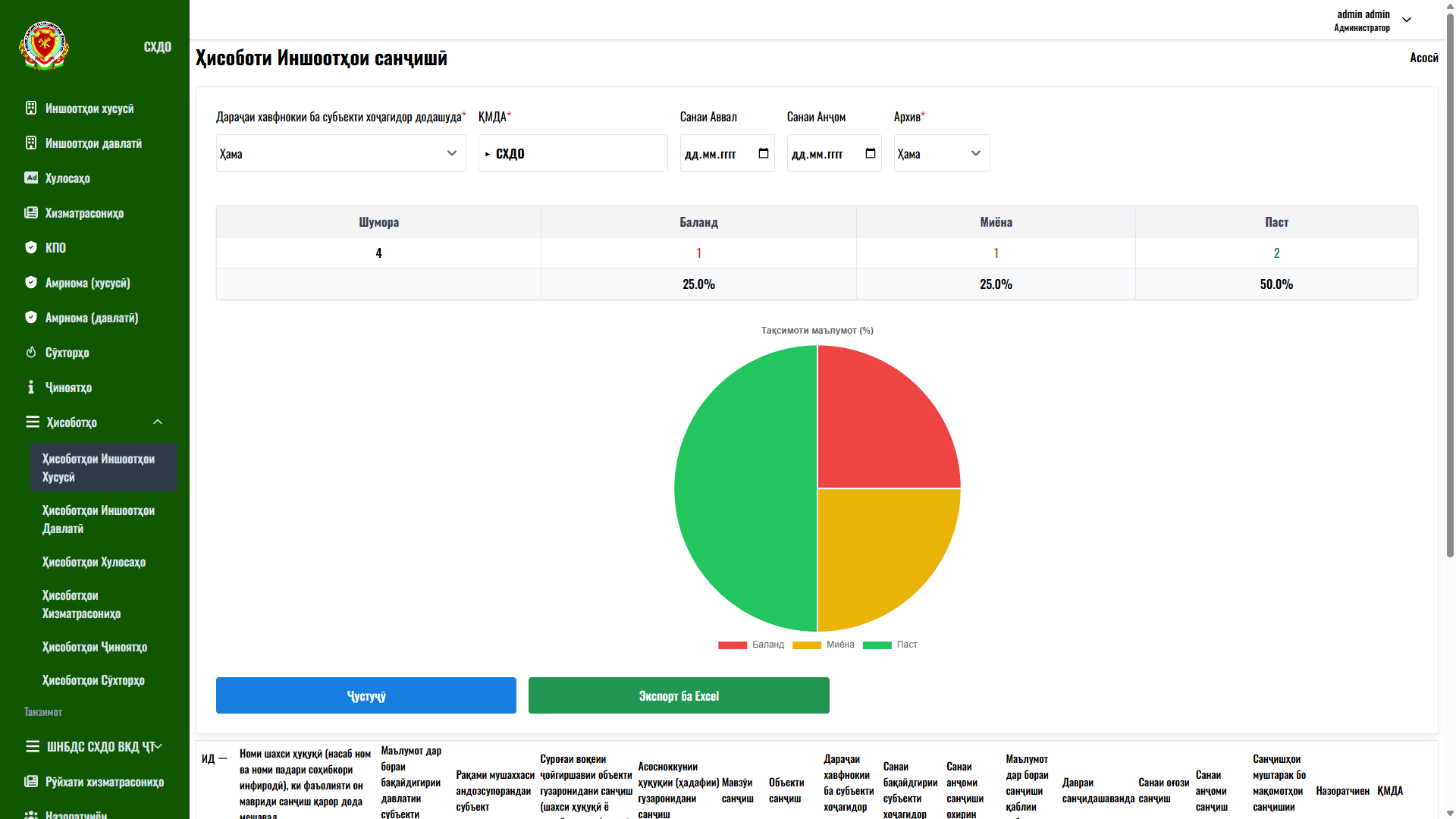Click the Экспорт ба Excel button

679,695
